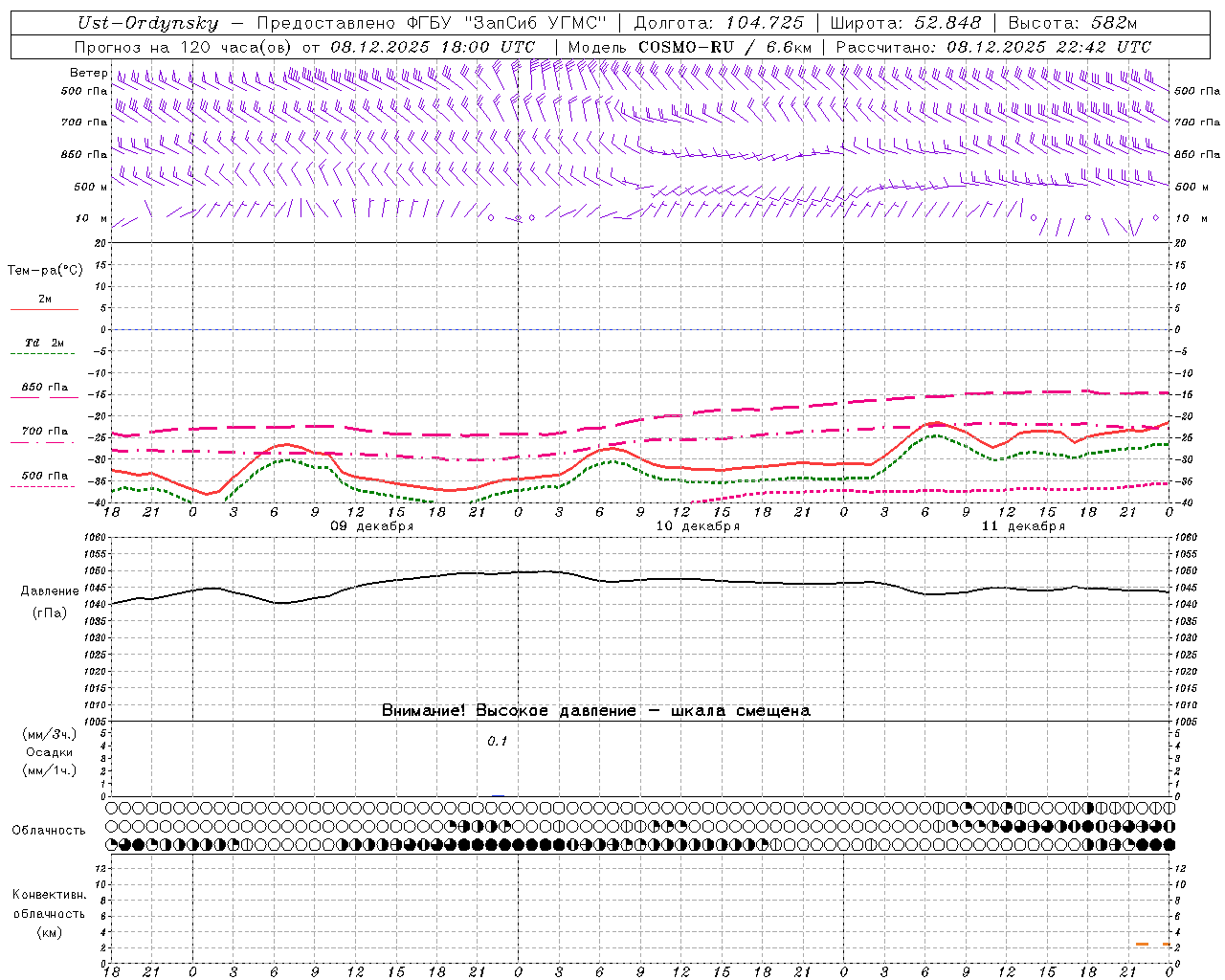The image size is (1225, 980).
Task: Click the '(гПа)' pressure unit label
Action: tap(50, 613)
